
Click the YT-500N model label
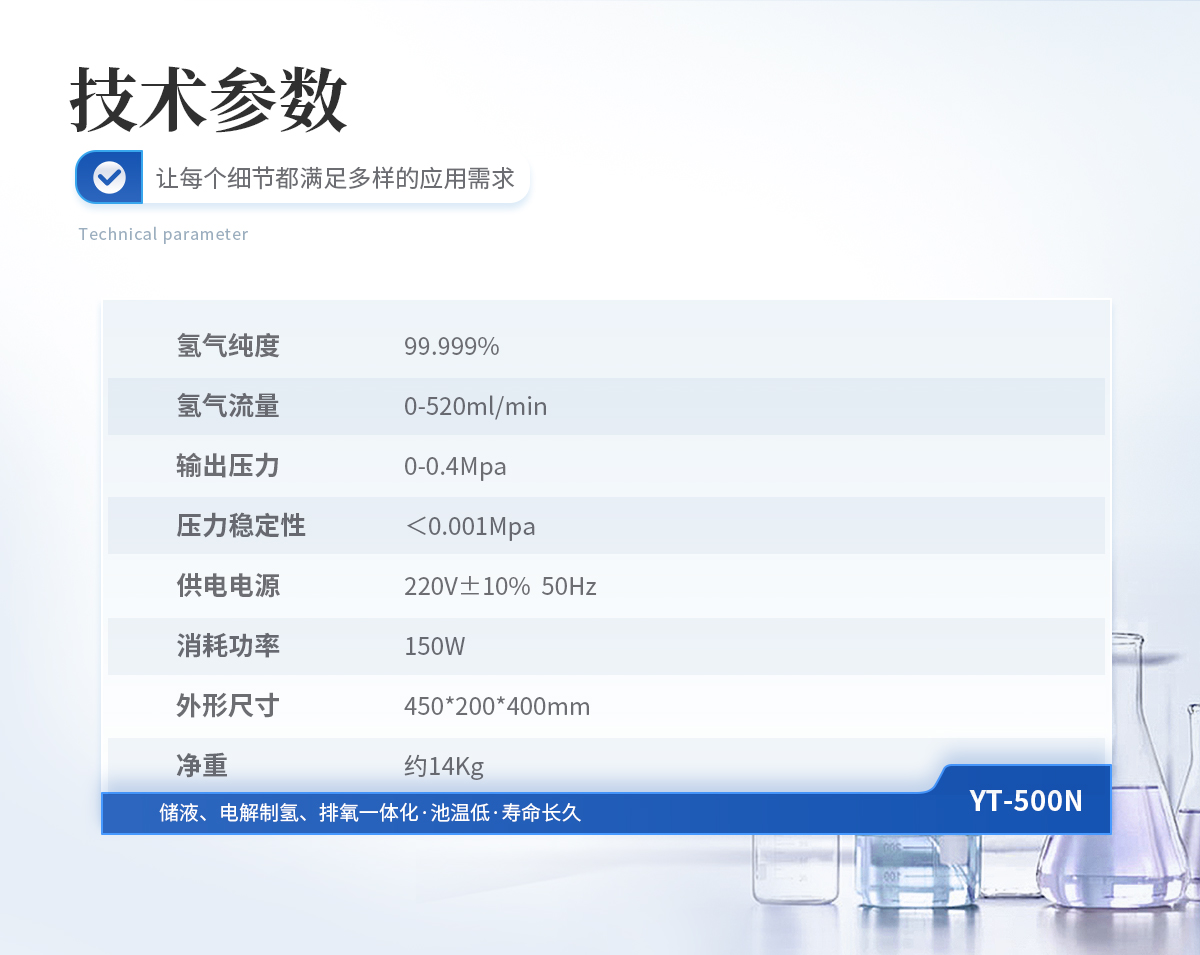(x=1025, y=801)
